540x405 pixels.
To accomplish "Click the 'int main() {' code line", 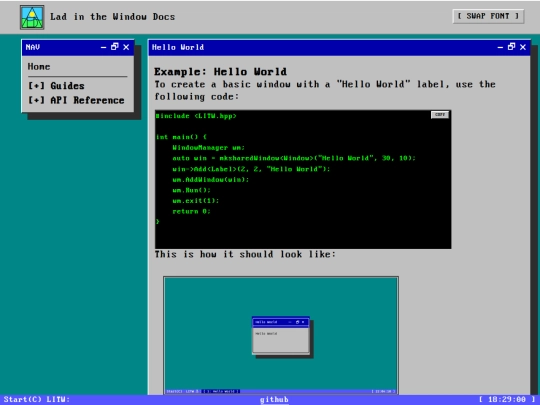I will click(181, 137).
